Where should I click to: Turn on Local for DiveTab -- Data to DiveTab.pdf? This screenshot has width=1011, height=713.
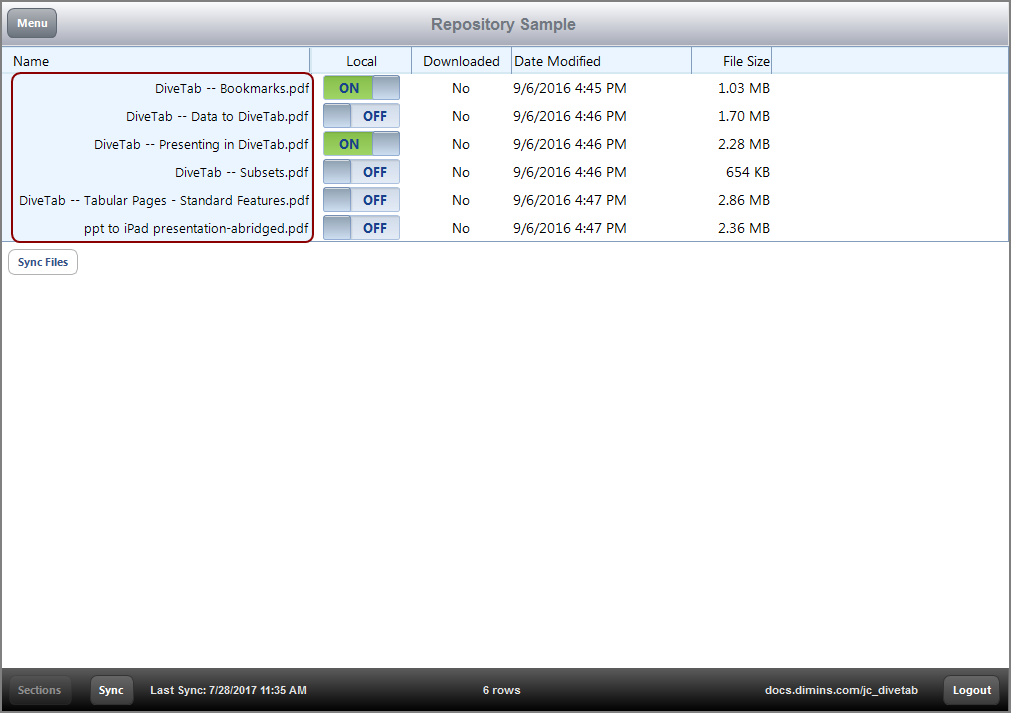tap(361, 116)
